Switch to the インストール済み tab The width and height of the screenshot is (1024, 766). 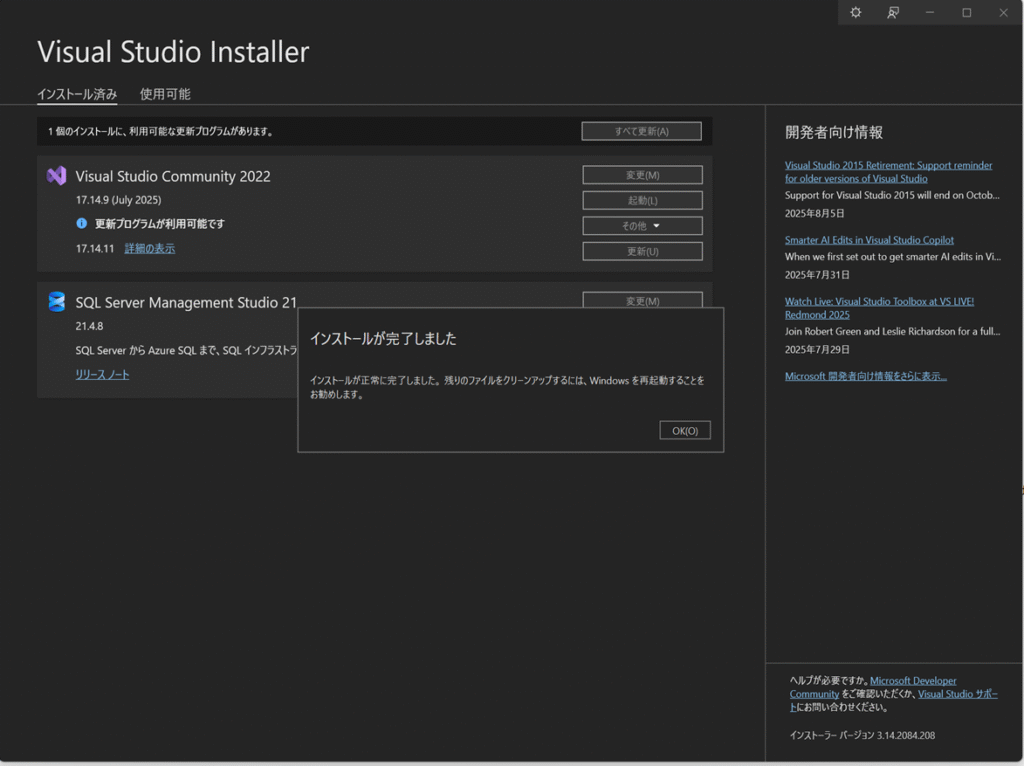pos(77,94)
